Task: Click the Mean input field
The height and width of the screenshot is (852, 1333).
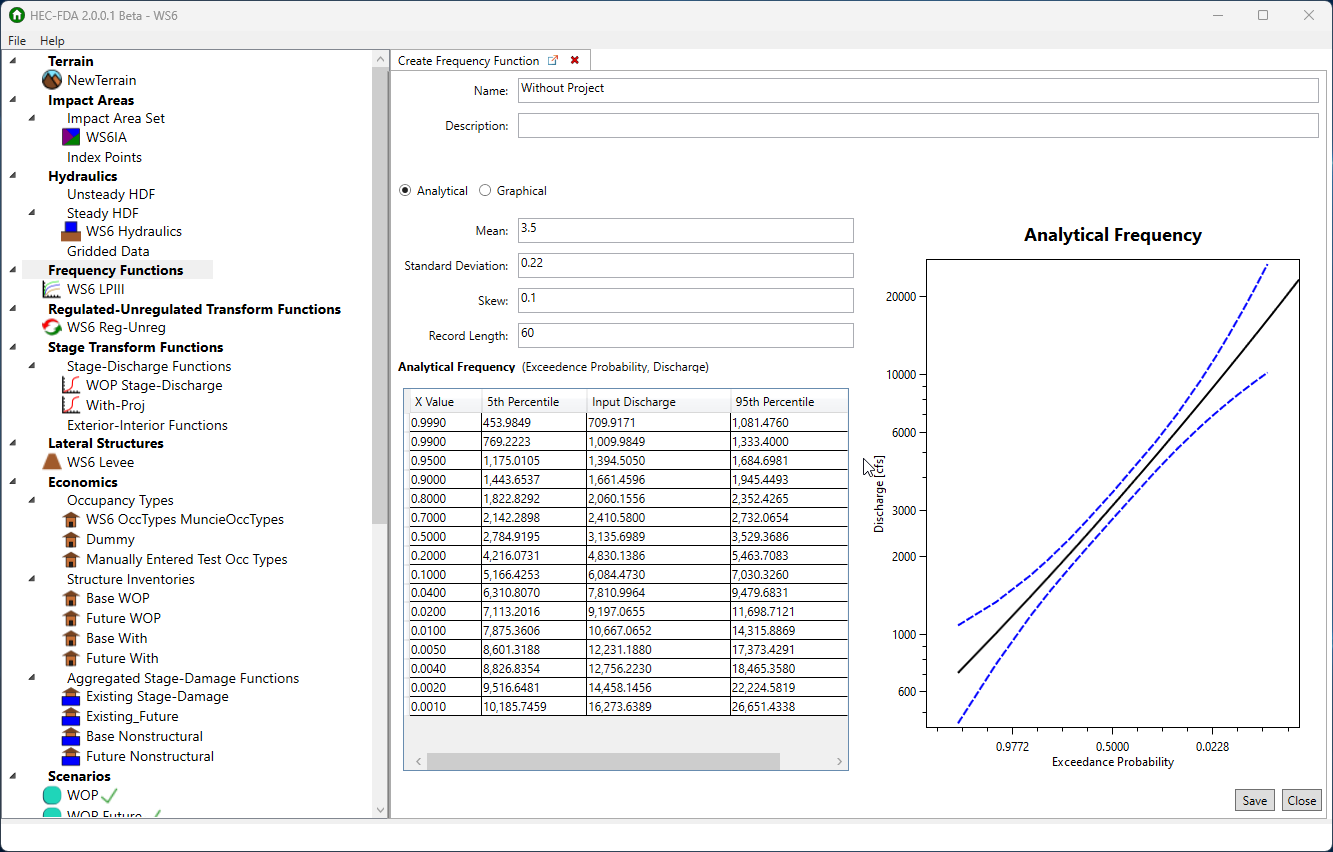Action: (x=686, y=230)
